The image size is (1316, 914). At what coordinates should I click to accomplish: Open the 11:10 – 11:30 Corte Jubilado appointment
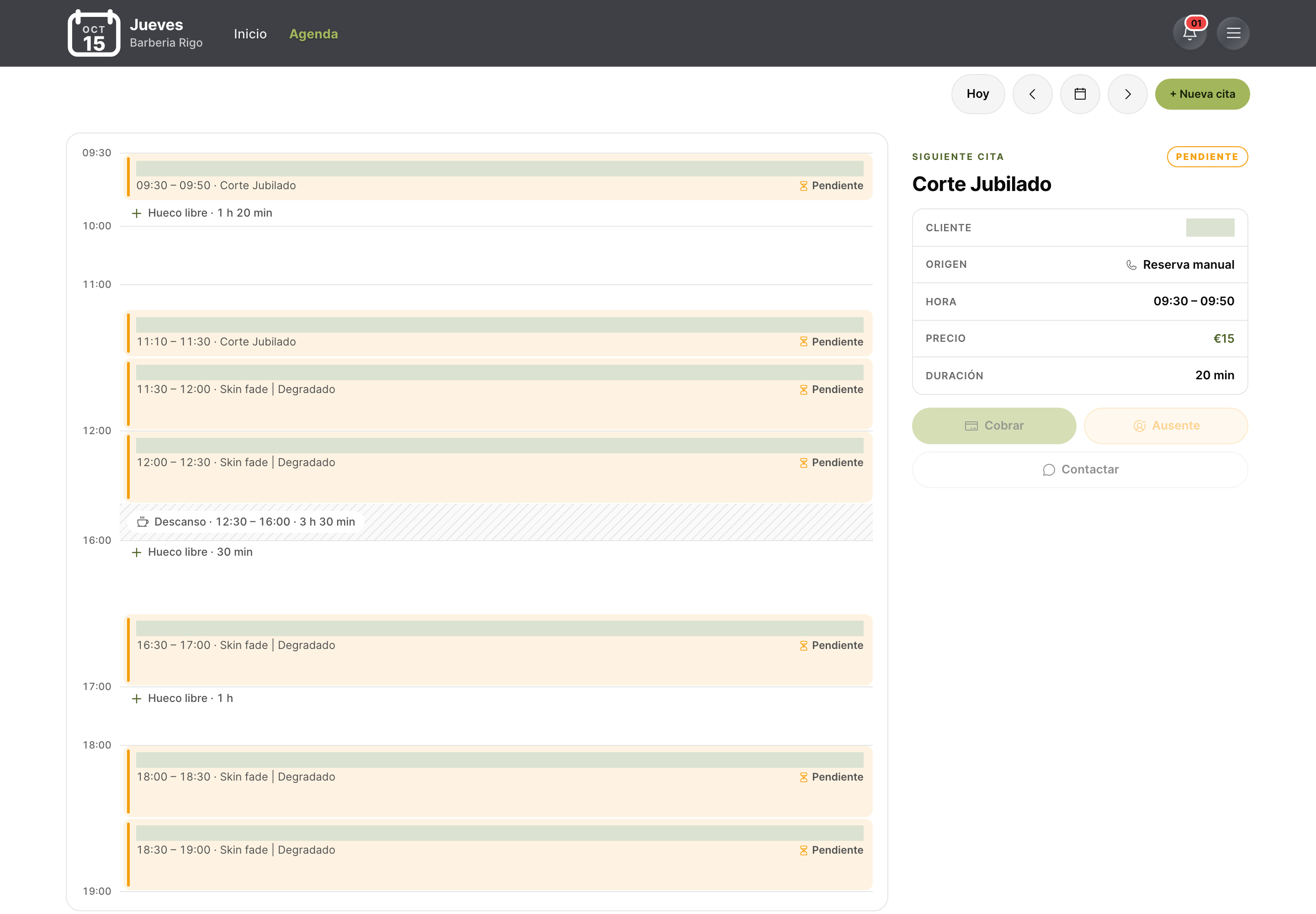(x=498, y=333)
